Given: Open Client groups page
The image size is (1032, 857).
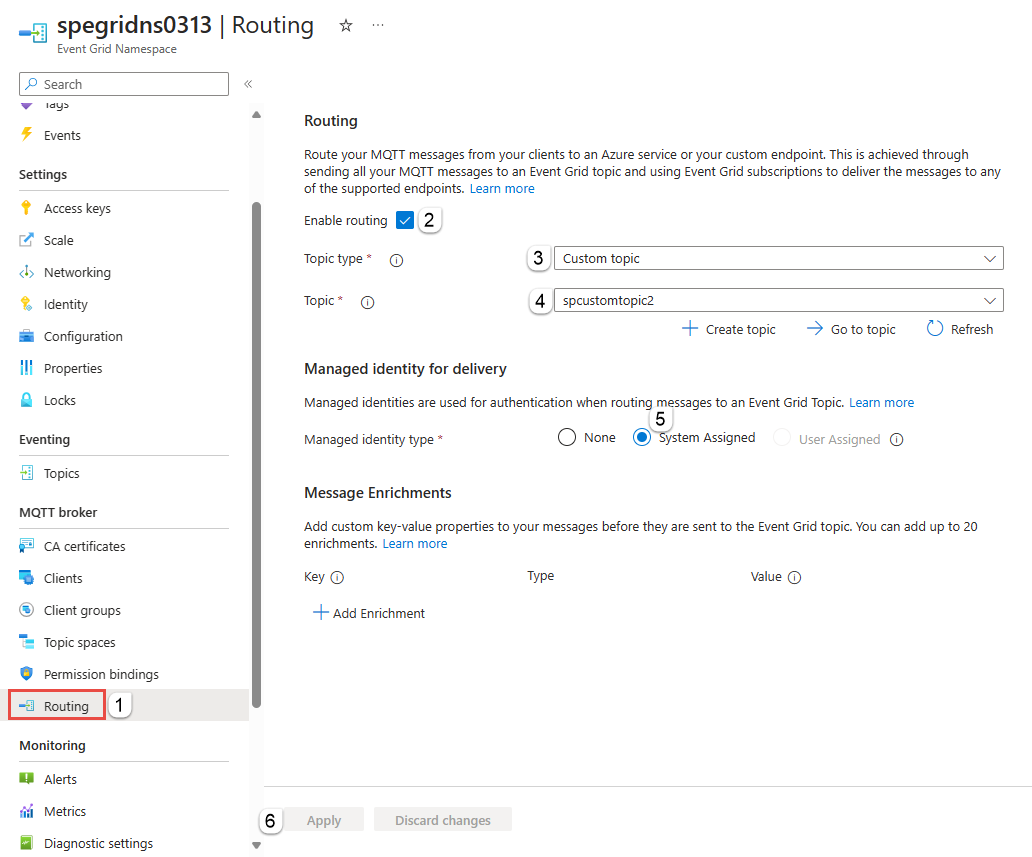Looking at the screenshot, I should click(x=82, y=610).
